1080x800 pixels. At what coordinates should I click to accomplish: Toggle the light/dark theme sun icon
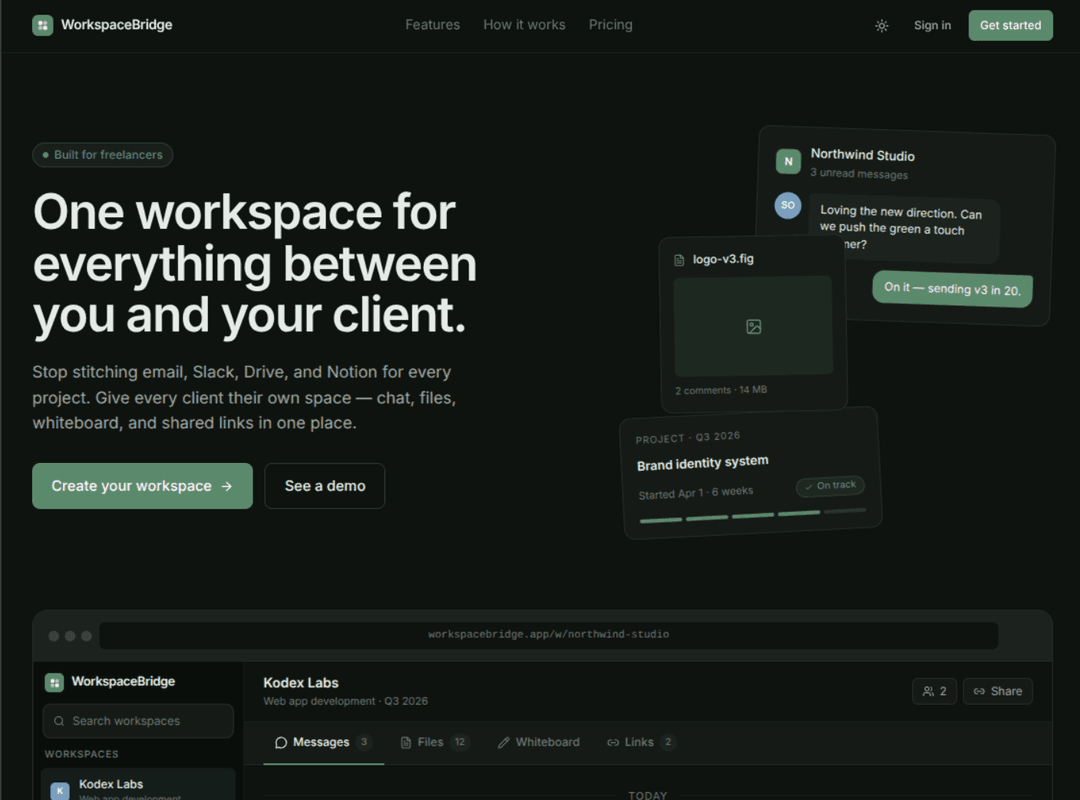[882, 25]
